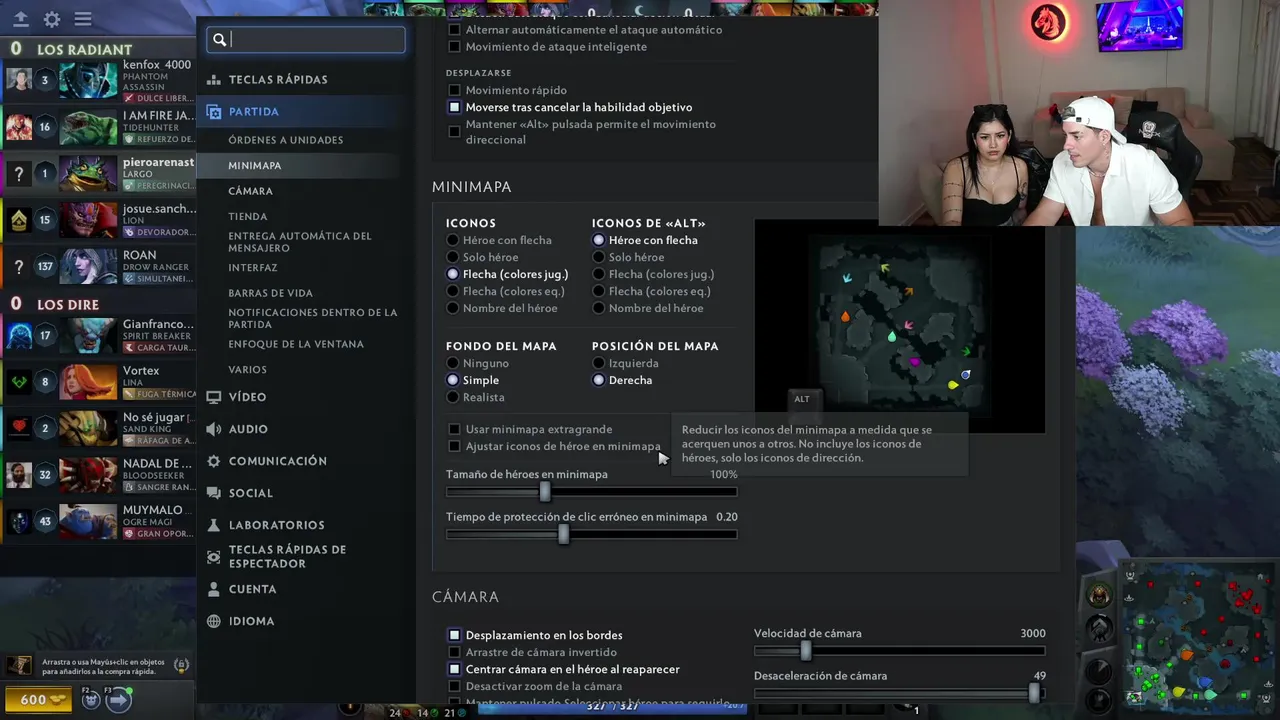Viewport: 1280px width, 720px height.
Task: Click the quick-buy lock icon
Action: point(181,664)
